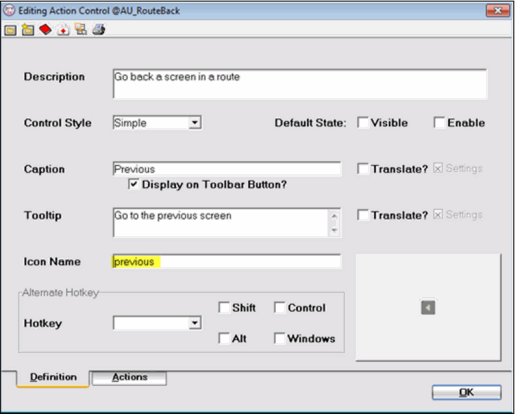Open the Control Style dropdown
515x414 pixels.
[195, 123]
